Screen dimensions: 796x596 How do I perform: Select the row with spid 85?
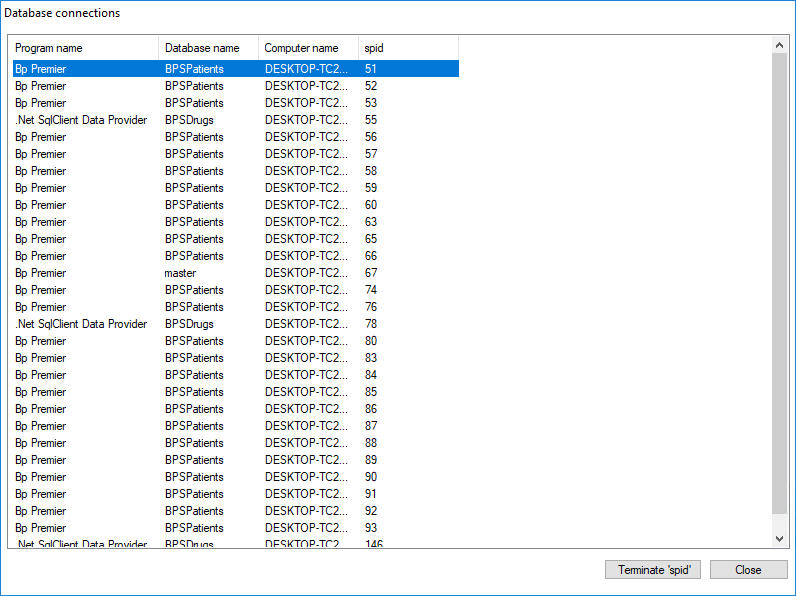click(236, 392)
